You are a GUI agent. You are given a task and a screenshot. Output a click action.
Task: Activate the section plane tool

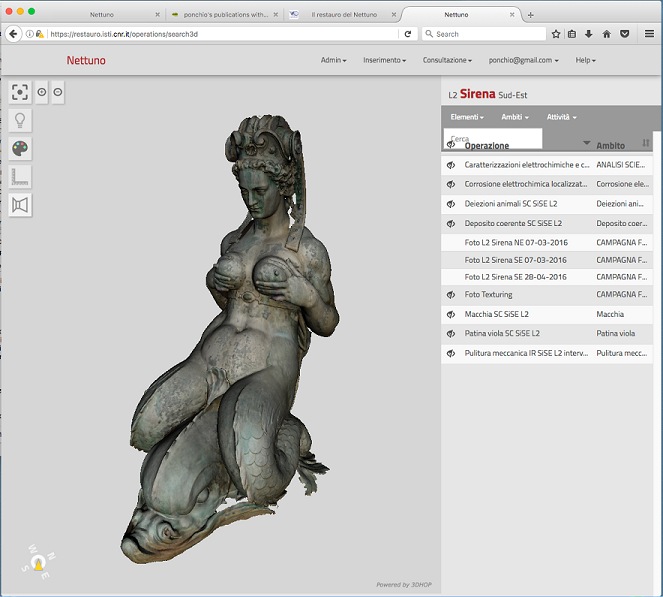(x=20, y=205)
